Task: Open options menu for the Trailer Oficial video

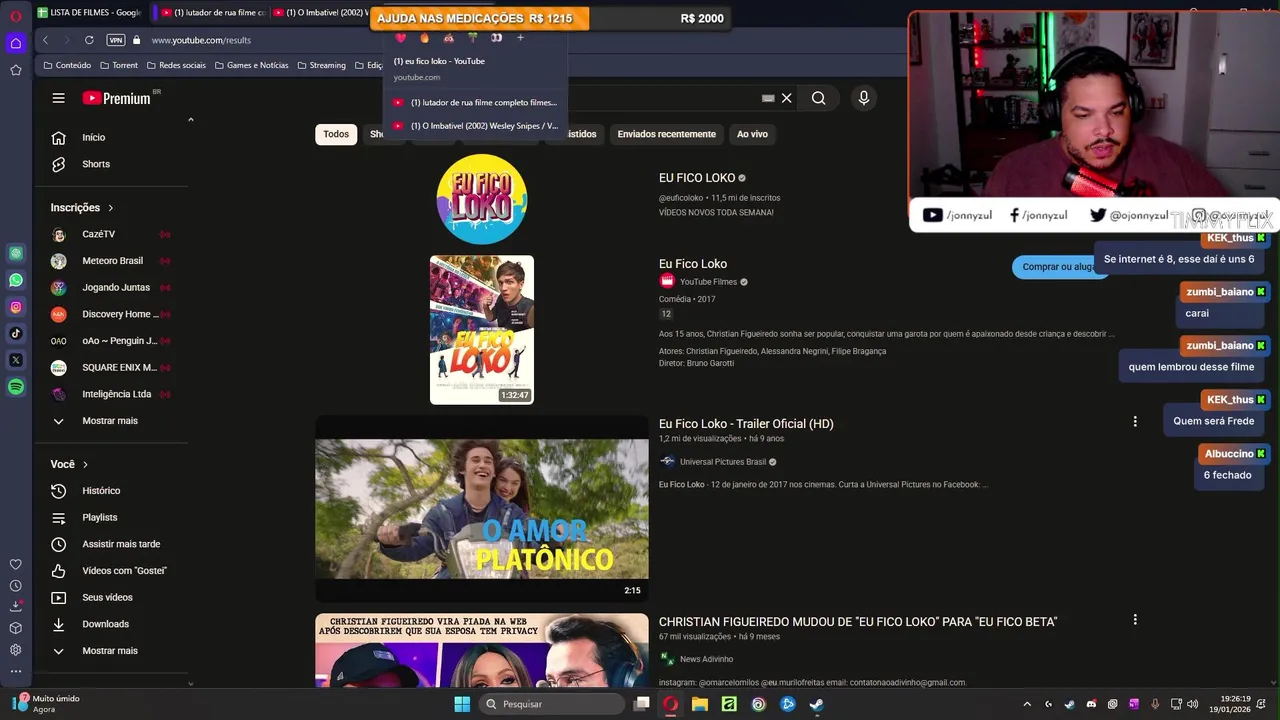Action: (x=1135, y=422)
